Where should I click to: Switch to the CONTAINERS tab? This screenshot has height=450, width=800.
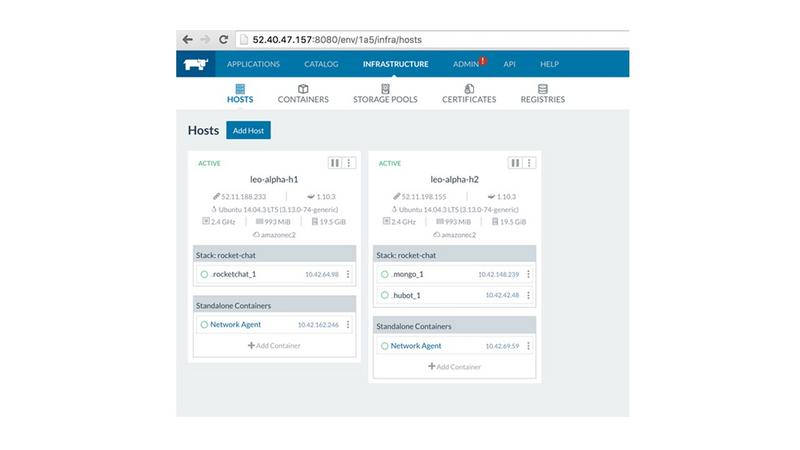(x=303, y=94)
